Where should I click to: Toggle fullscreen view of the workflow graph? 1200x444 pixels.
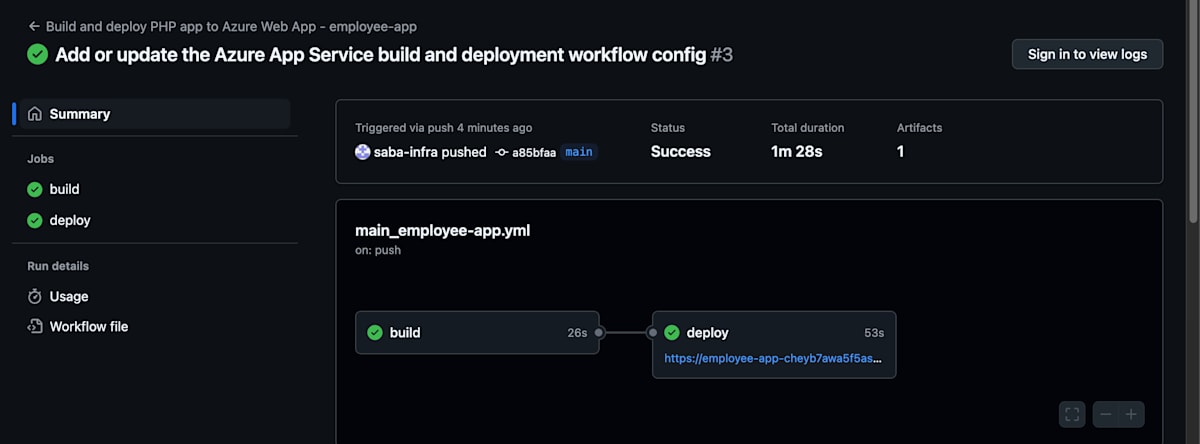pos(1072,414)
